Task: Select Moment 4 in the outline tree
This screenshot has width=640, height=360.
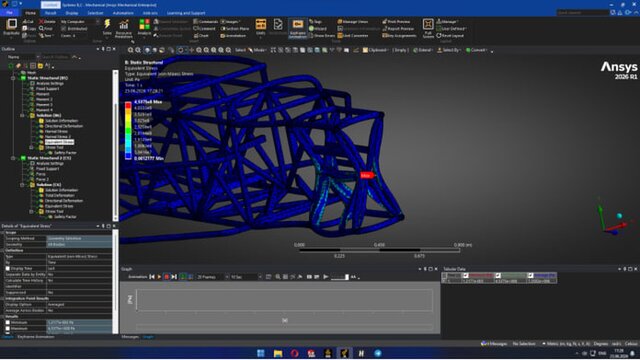Action: click(44, 110)
